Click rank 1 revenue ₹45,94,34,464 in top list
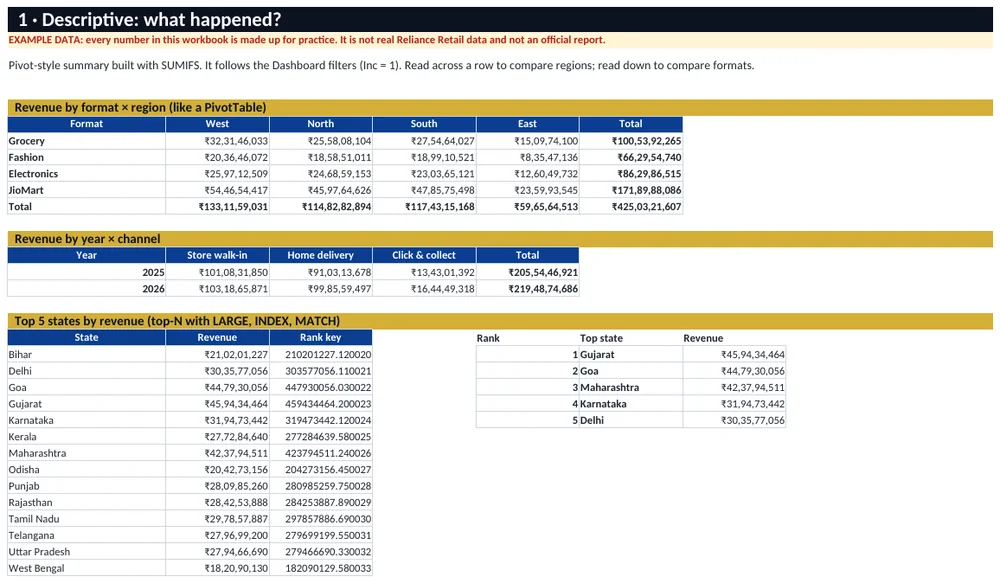Viewport: 1000px width, 583px height. click(734, 355)
